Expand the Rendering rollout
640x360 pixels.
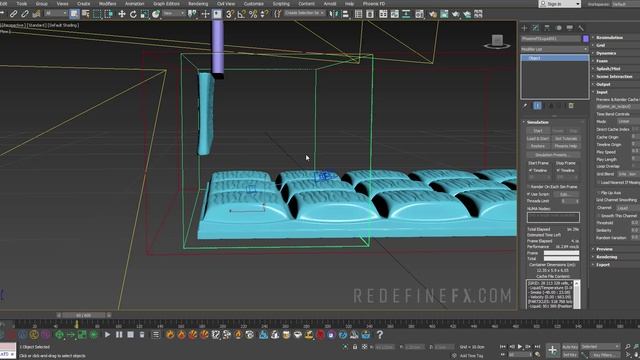(x=607, y=257)
